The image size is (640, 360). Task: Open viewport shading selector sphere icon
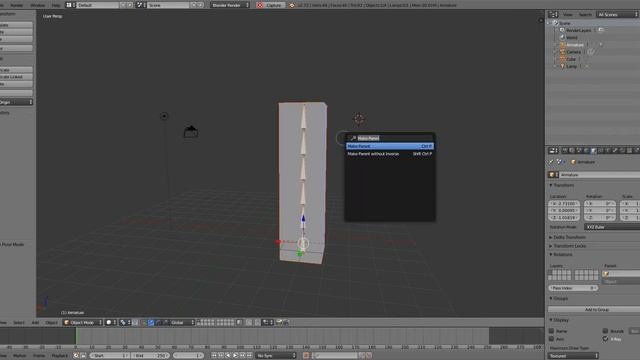point(111,322)
